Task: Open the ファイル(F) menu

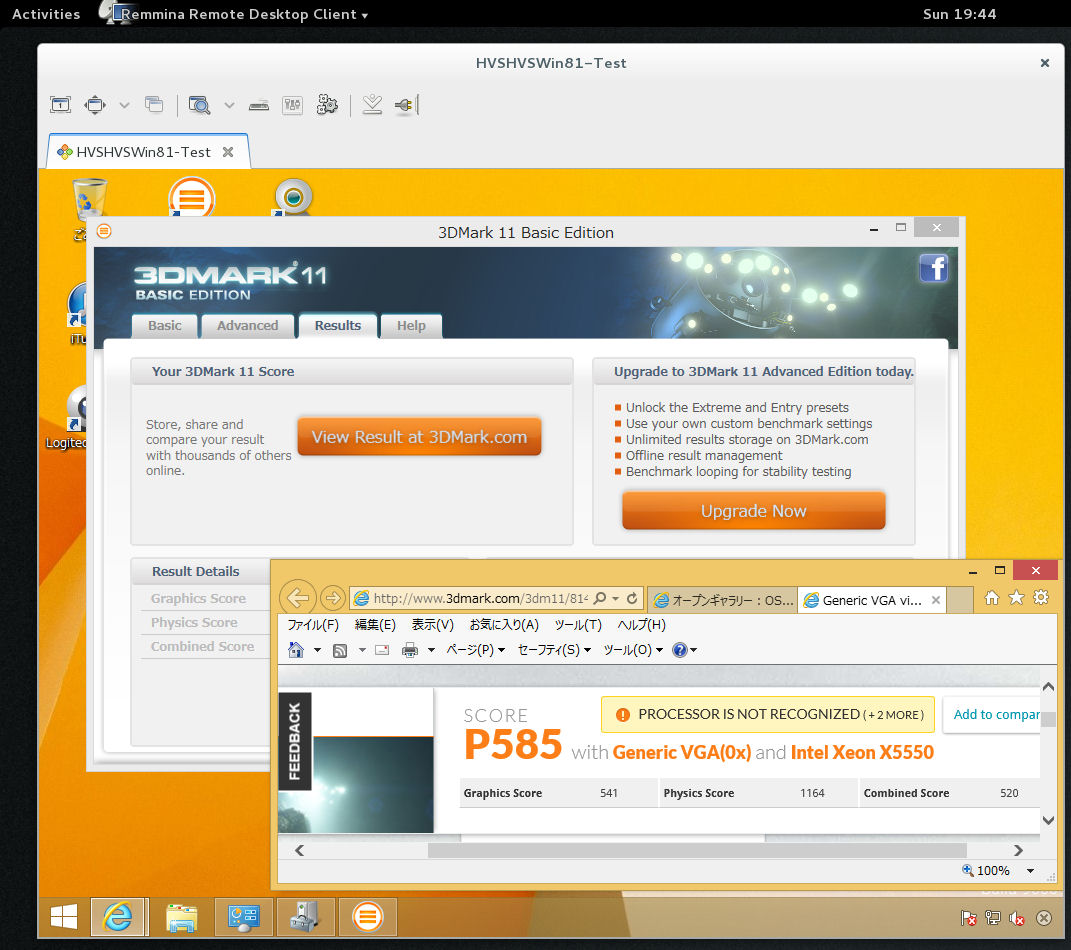Action: tap(313, 625)
